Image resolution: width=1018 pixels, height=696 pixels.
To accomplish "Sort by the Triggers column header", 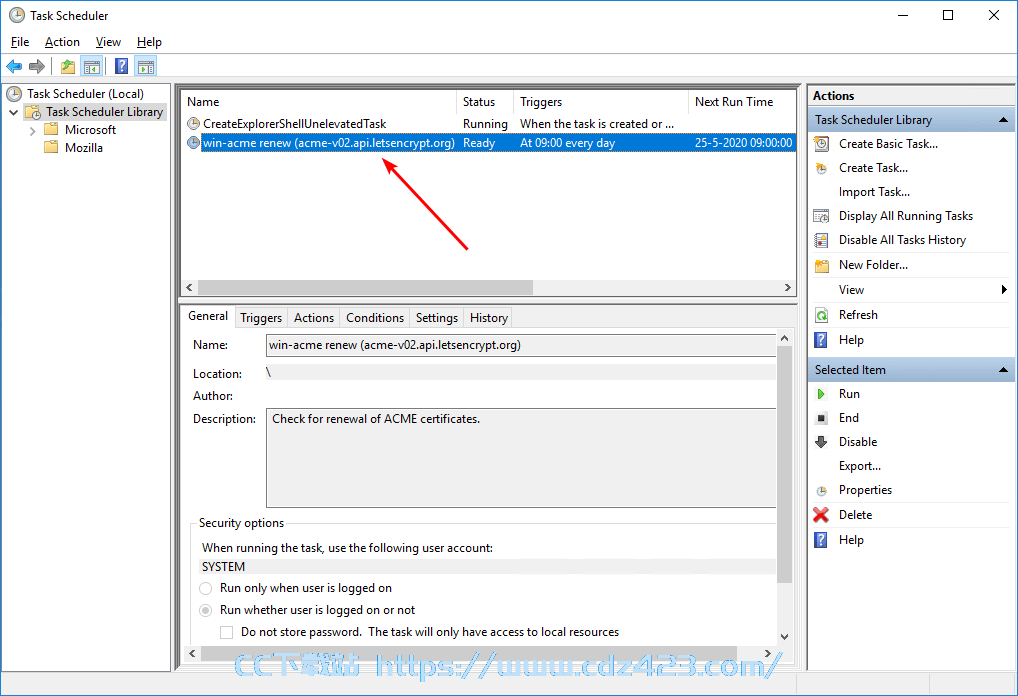I will point(601,102).
